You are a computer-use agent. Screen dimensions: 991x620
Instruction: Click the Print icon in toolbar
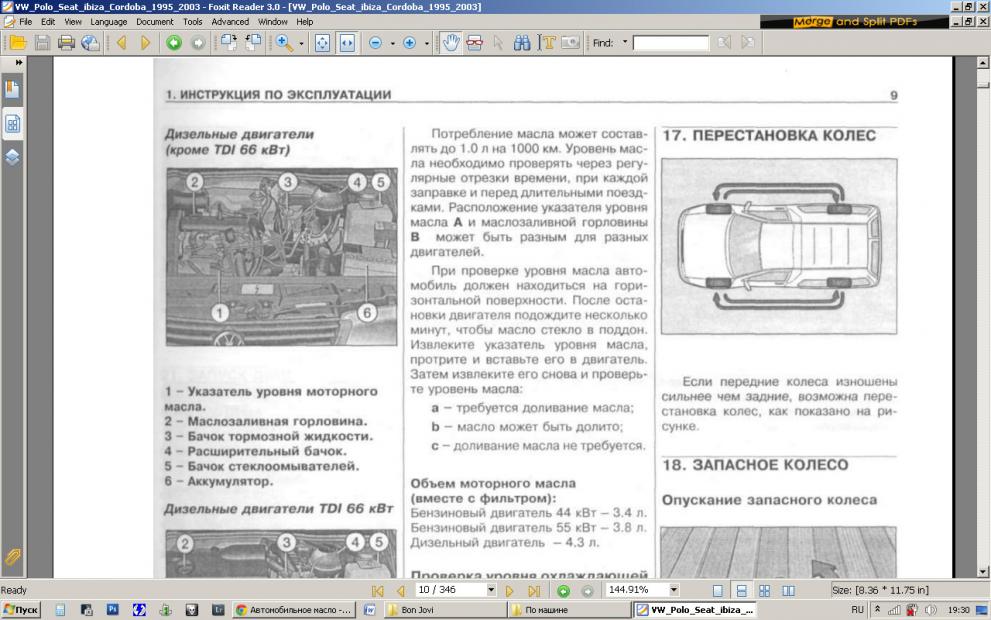tap(66, 43)
